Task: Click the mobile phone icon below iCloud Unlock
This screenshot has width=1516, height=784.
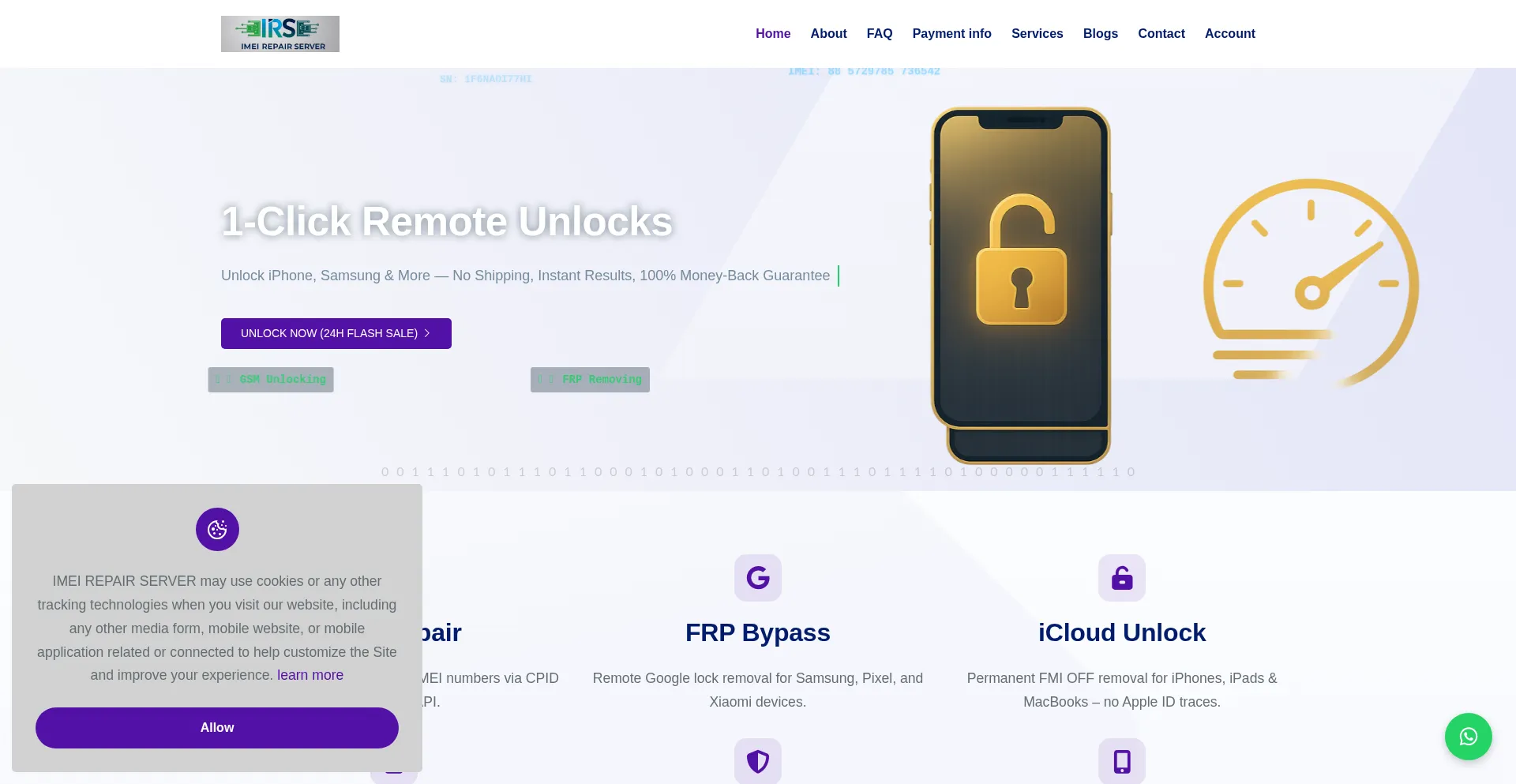Action: pyautogui.click(x=1121, y=761)
